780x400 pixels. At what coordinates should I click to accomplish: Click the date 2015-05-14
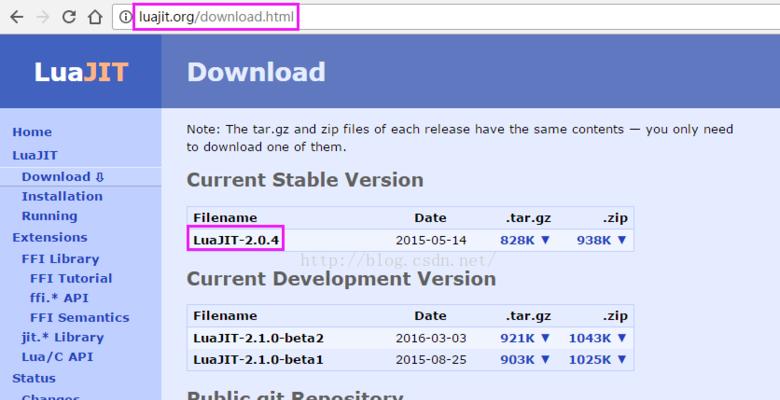(431, 240)
